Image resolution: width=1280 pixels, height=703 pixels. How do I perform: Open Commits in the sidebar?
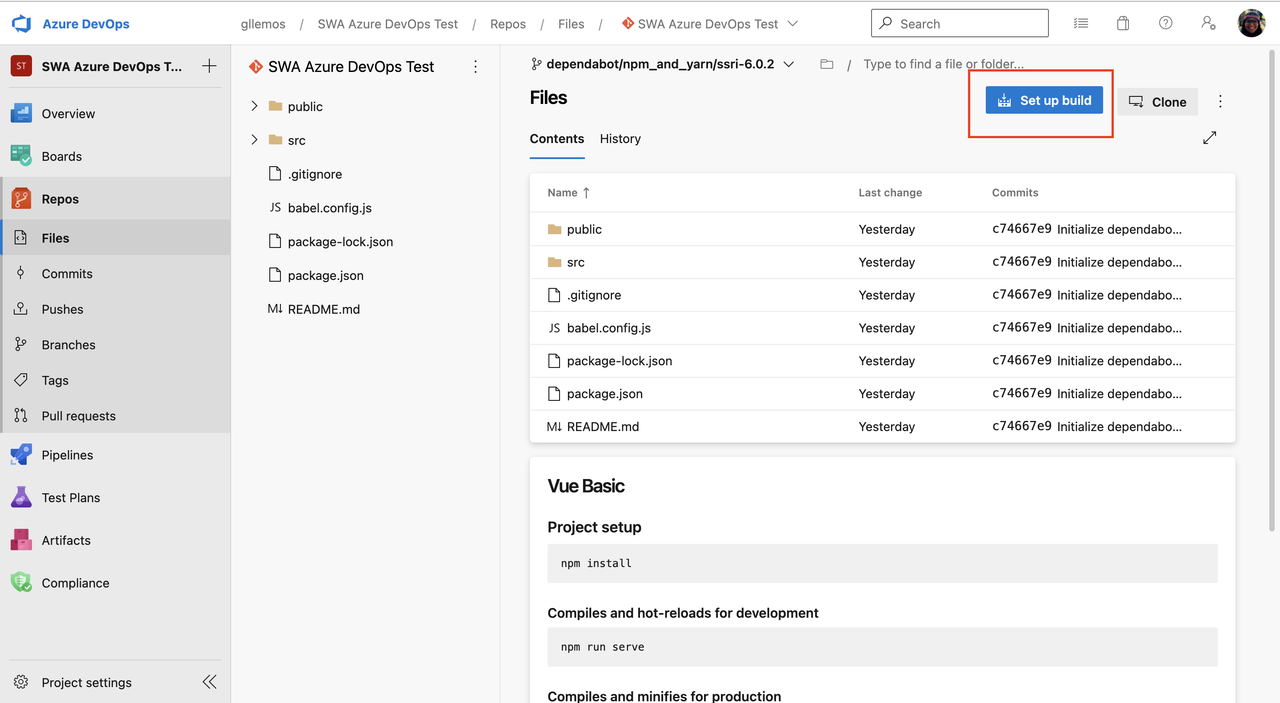tap(115, 273)
